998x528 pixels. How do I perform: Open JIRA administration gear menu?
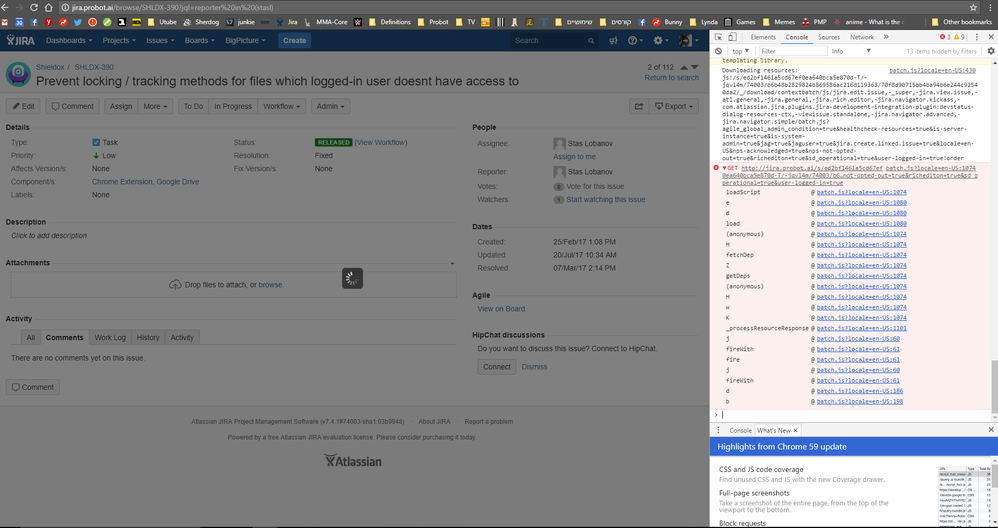coord(661,40)
